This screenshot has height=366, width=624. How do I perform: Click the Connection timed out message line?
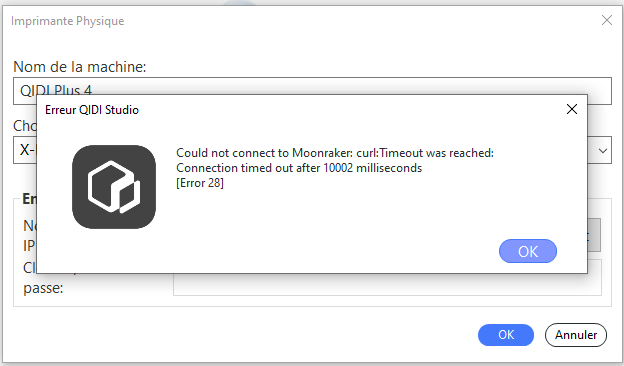tap(299, 168)
